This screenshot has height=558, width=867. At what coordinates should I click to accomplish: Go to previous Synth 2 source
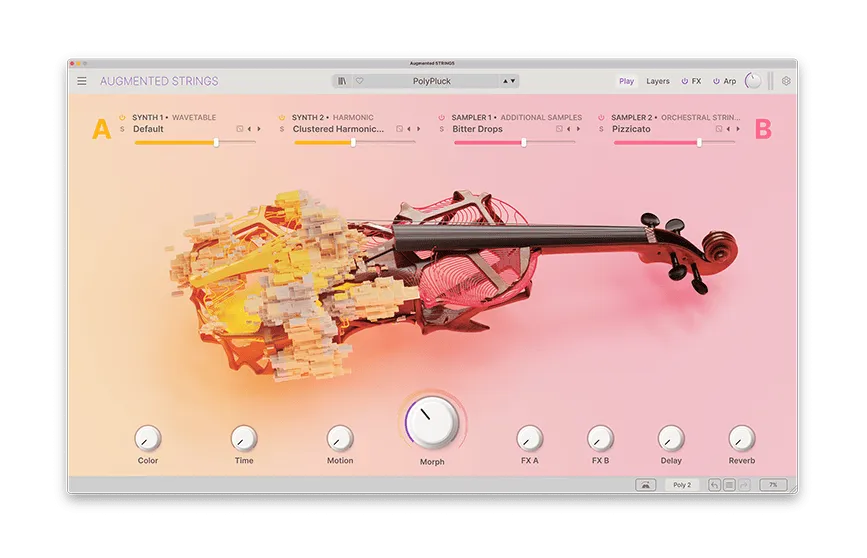pos(409,129)
